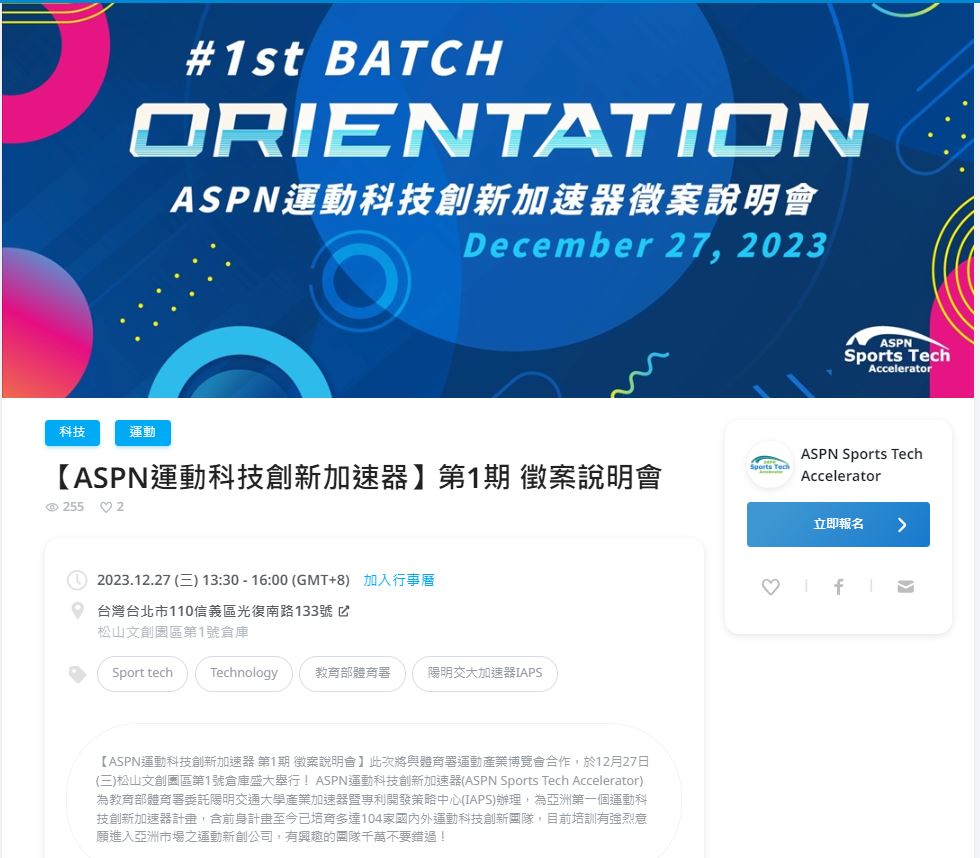The height and width of the screenshot is (858, 980).
Task: Click the location pin icon
Action: pyautogui.click(x=78, y=611)
